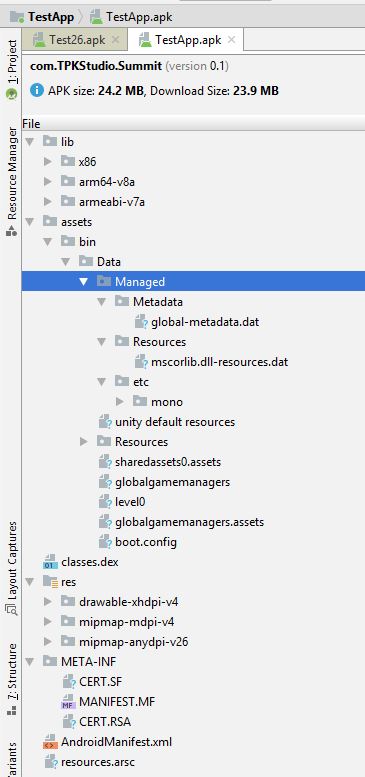
Task: Click global-metadata.dat file icon
Action: (x=141, y=322)
